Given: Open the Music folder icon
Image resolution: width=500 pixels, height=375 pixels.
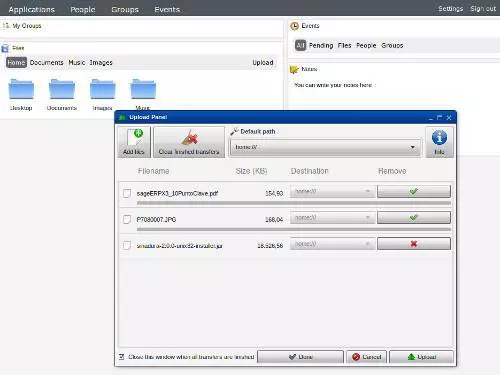Looking at the screenshot, I should coord(143,89).
